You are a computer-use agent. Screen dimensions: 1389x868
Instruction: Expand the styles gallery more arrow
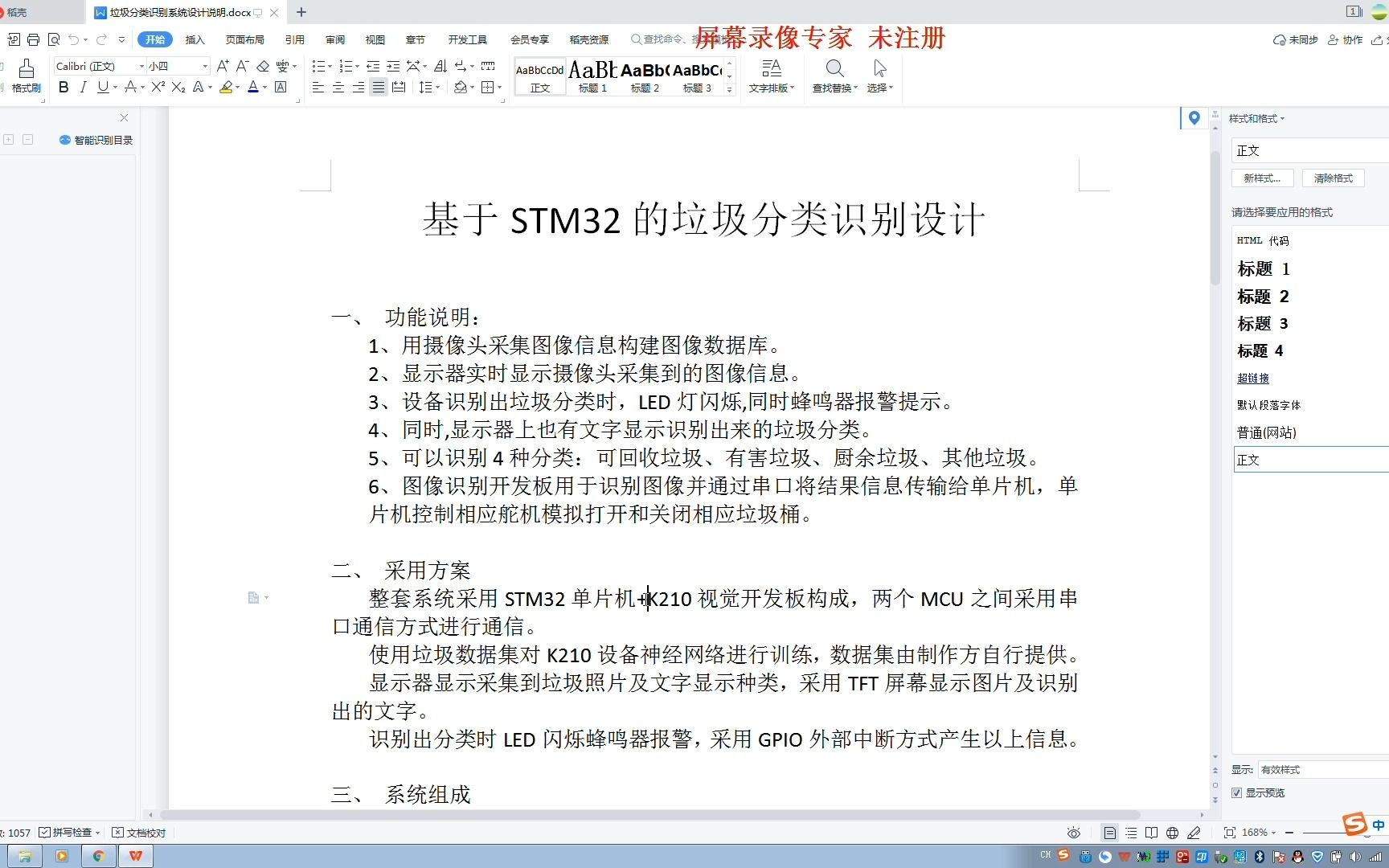coord(730,89)
